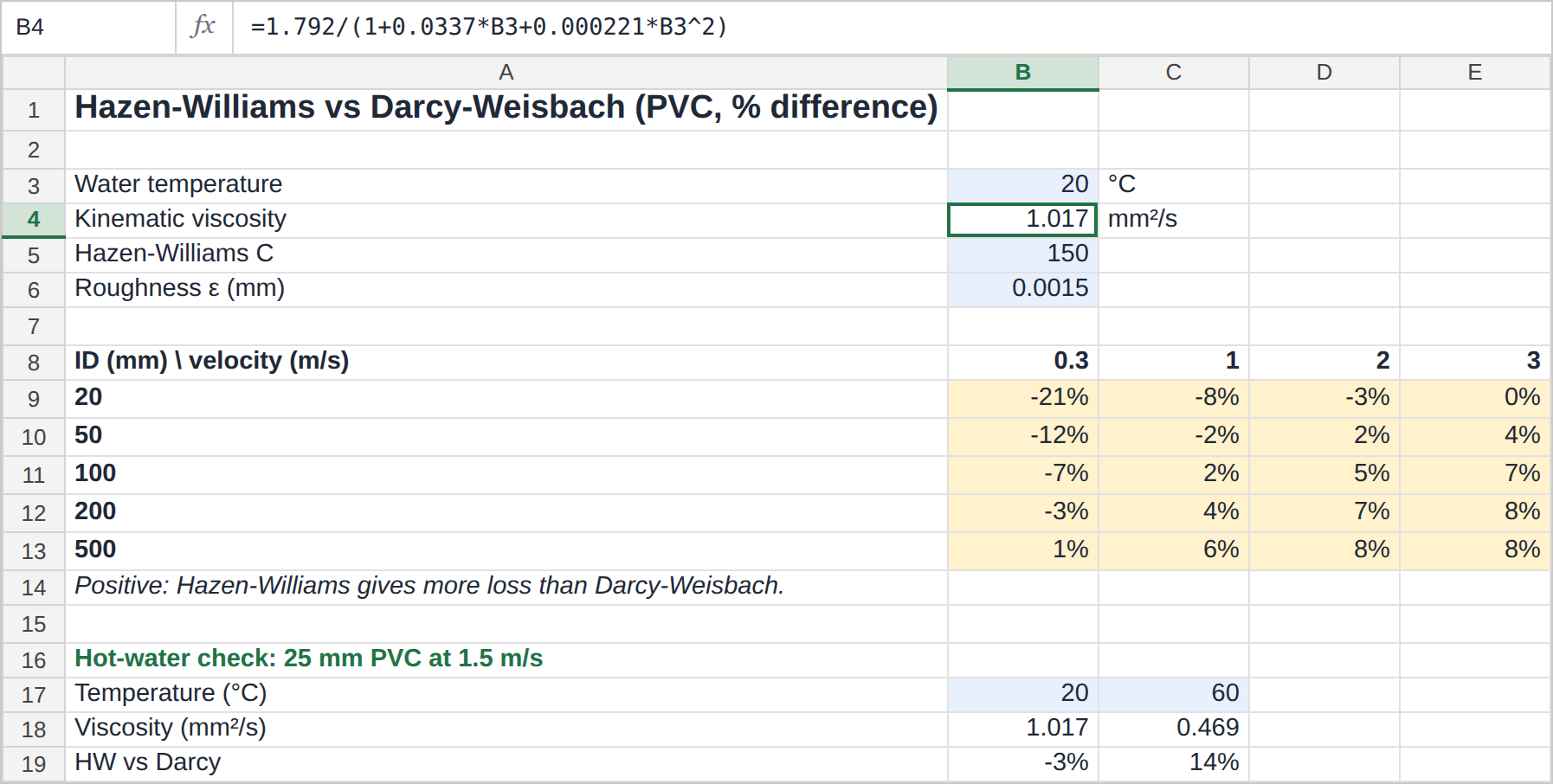
Task: Select row 4 header
Action: [34, 220]
